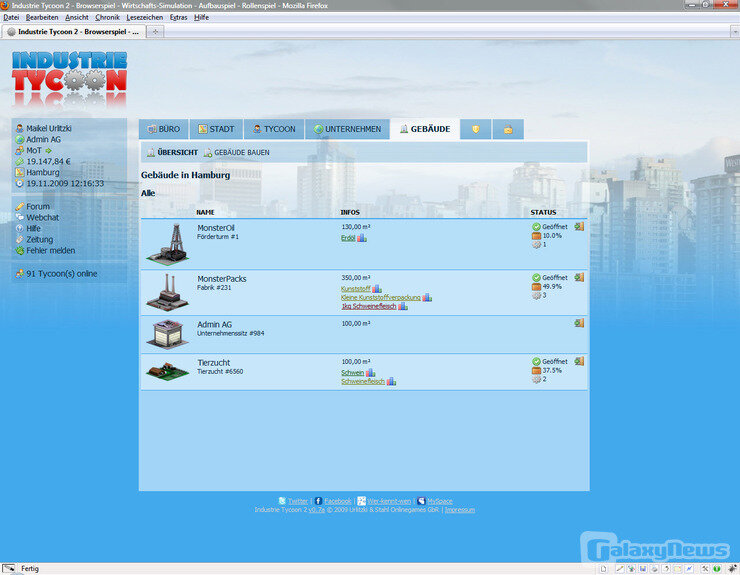Click Tierzucht green Geöffnet status icon

point(536,361)
